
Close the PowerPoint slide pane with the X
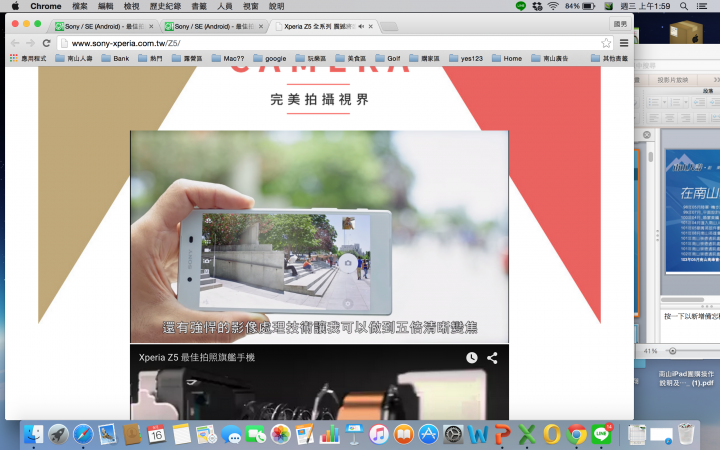tap(647, 135)
